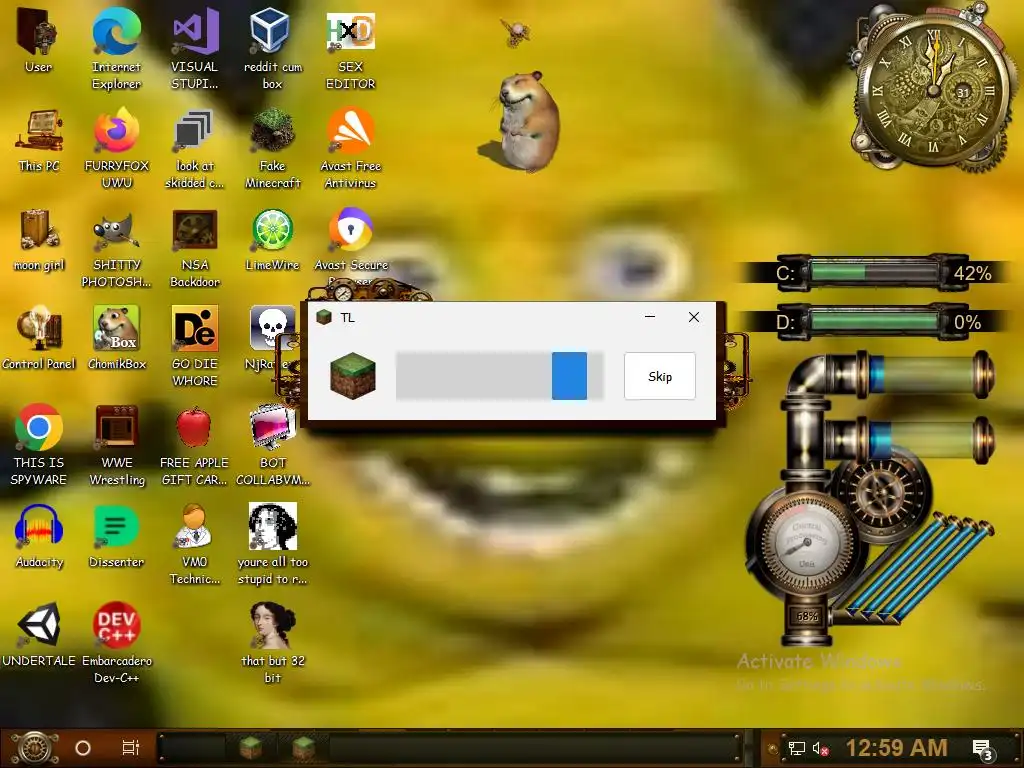Open the De icon labeled GO DIE

(195, 346)
